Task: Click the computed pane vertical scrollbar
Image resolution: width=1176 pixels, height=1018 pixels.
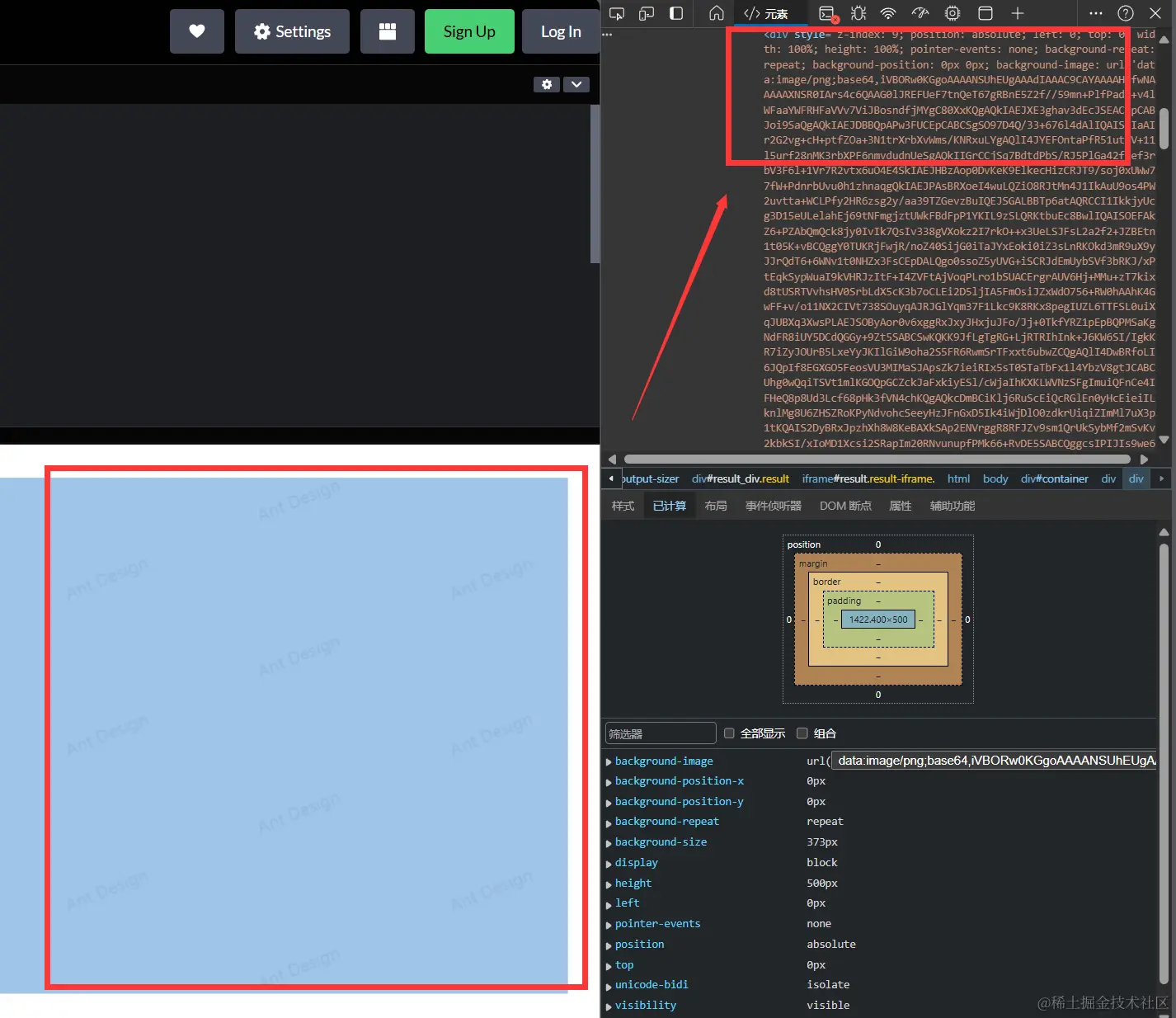Action: click(x=1164, y=763)
